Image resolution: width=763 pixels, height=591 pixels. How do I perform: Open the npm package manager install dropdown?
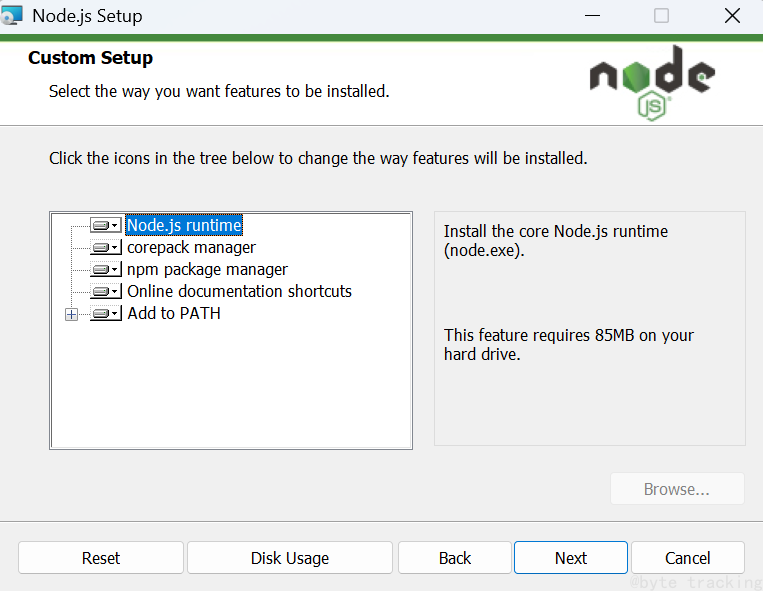tap(106, 269)
